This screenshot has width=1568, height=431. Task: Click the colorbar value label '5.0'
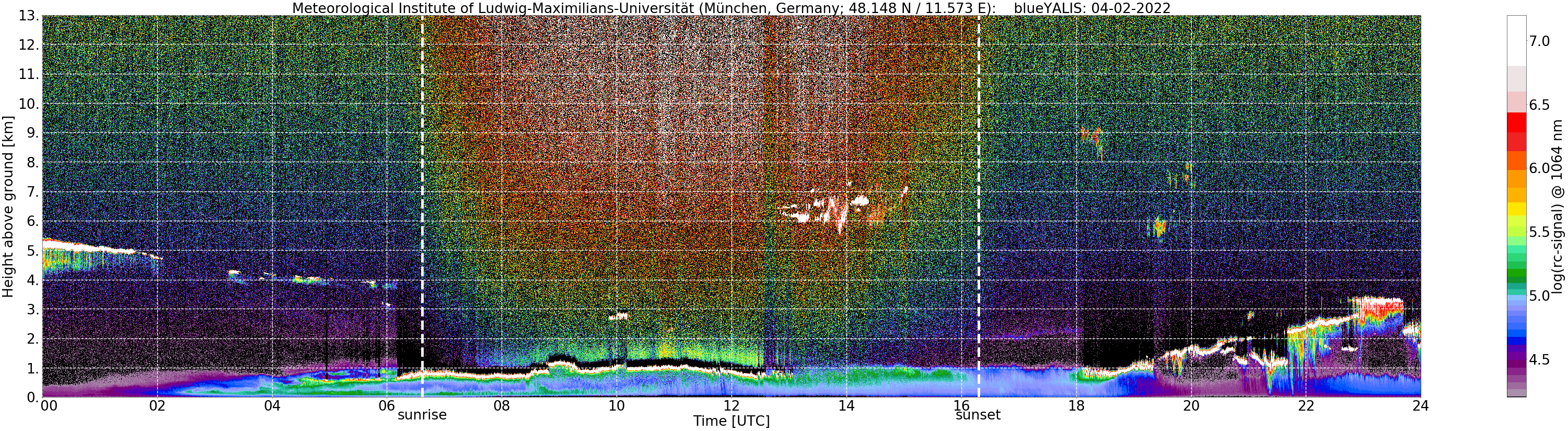click(x=1539, y=296)
